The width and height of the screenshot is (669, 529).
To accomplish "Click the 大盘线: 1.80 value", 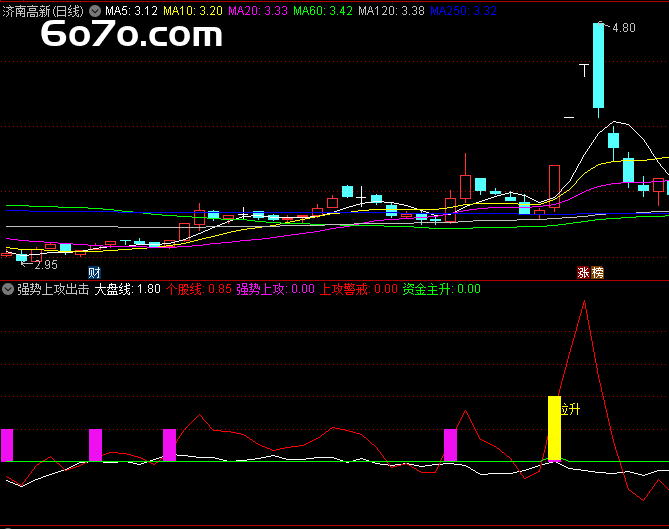I will click(x=127, y=289).
